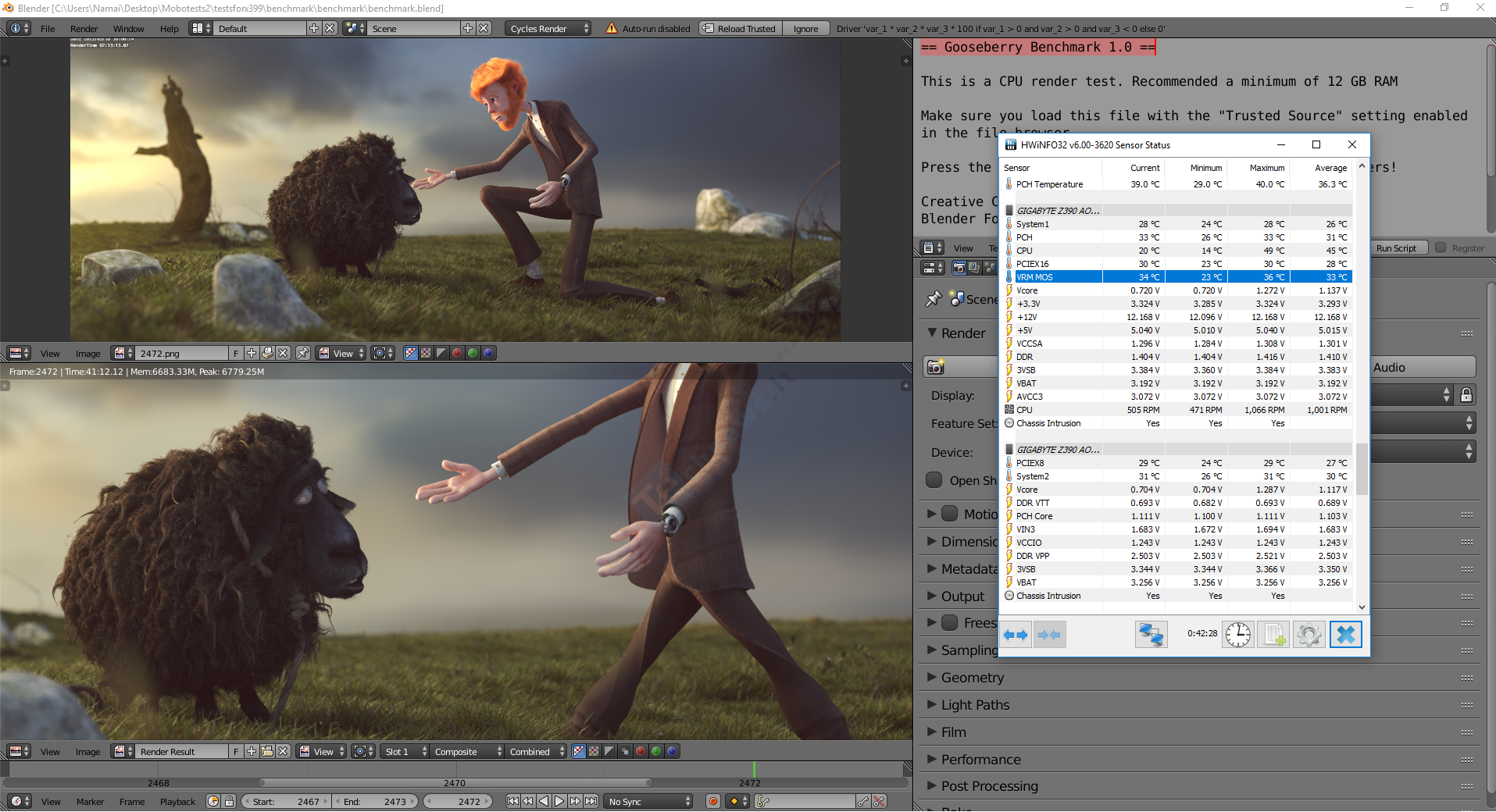Expand the Film panel

pos(931,732)
